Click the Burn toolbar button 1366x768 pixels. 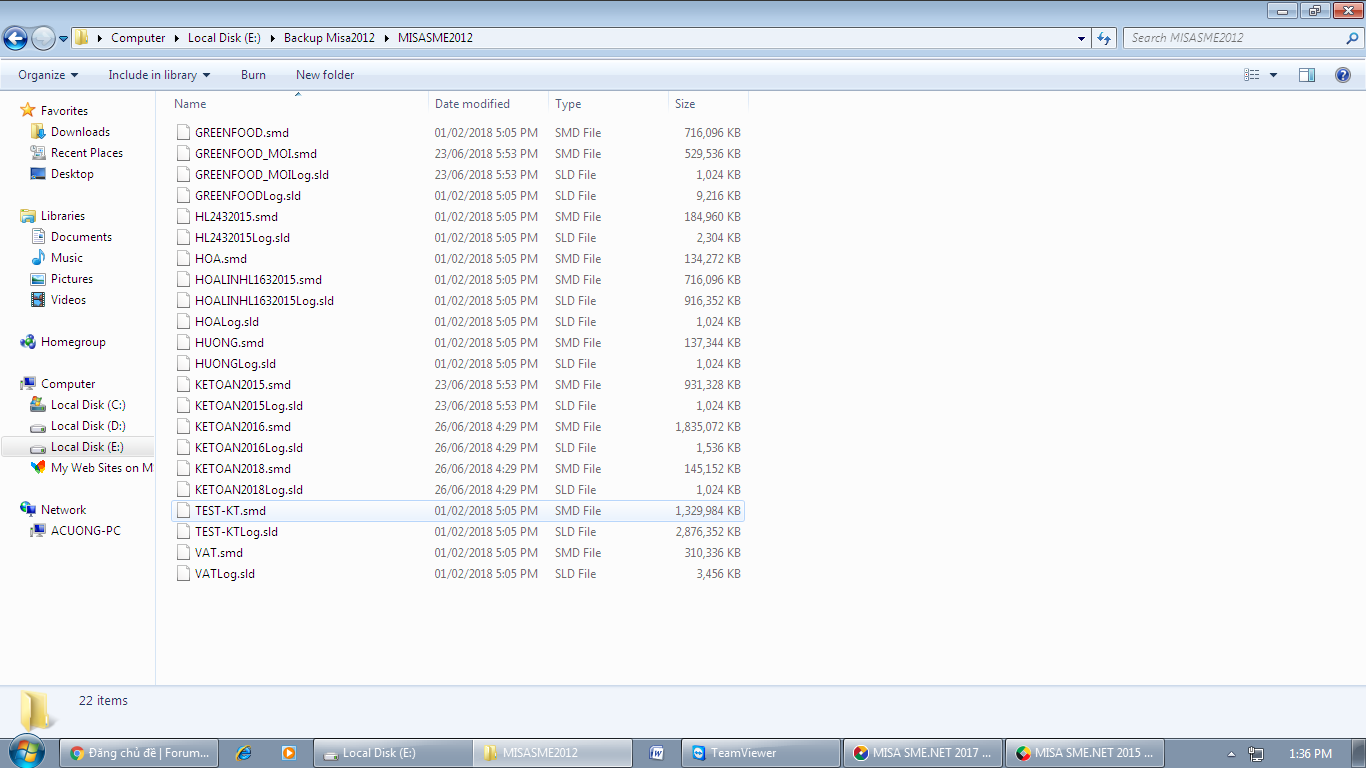pos(253,75)
